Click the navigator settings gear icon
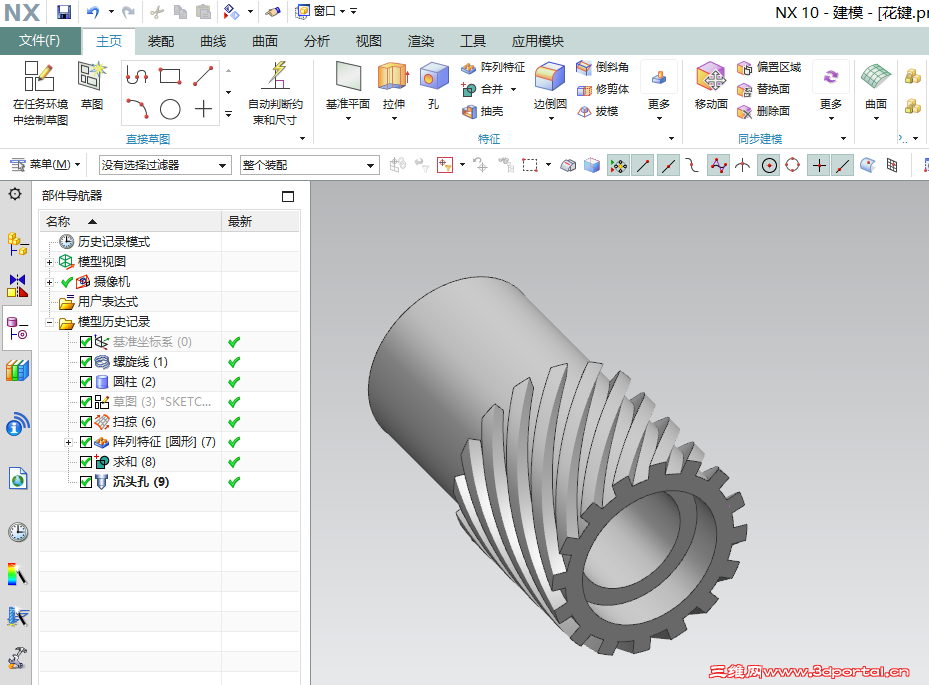 [15, 194]
